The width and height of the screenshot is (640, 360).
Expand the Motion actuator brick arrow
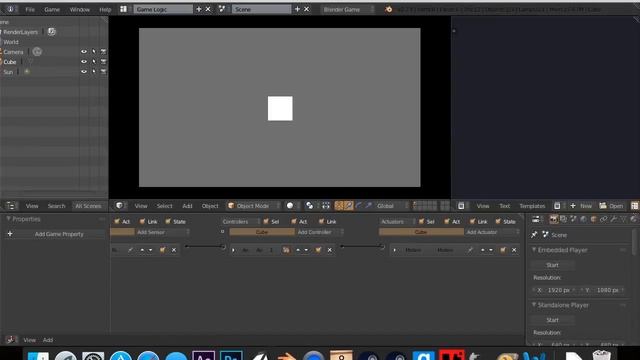(x=395, y=250)
